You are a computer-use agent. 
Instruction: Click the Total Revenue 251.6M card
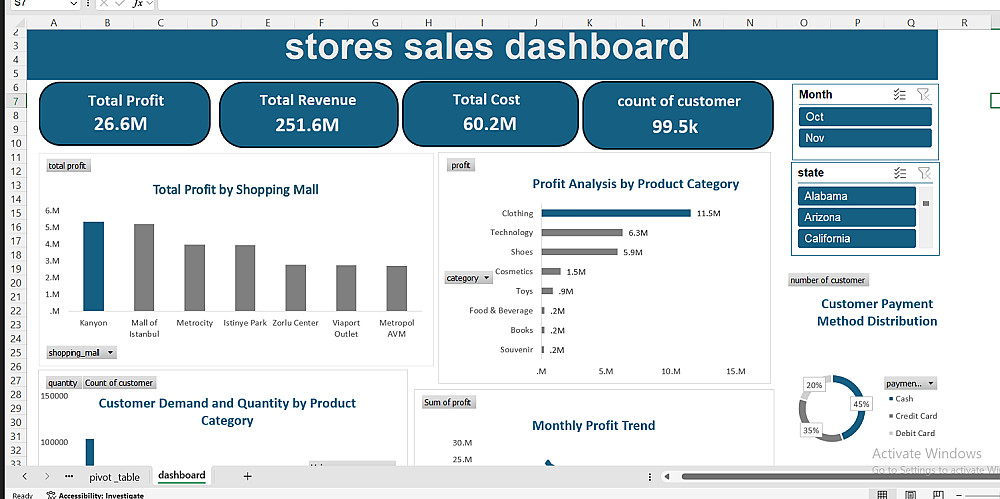click(x=308, y=114)
